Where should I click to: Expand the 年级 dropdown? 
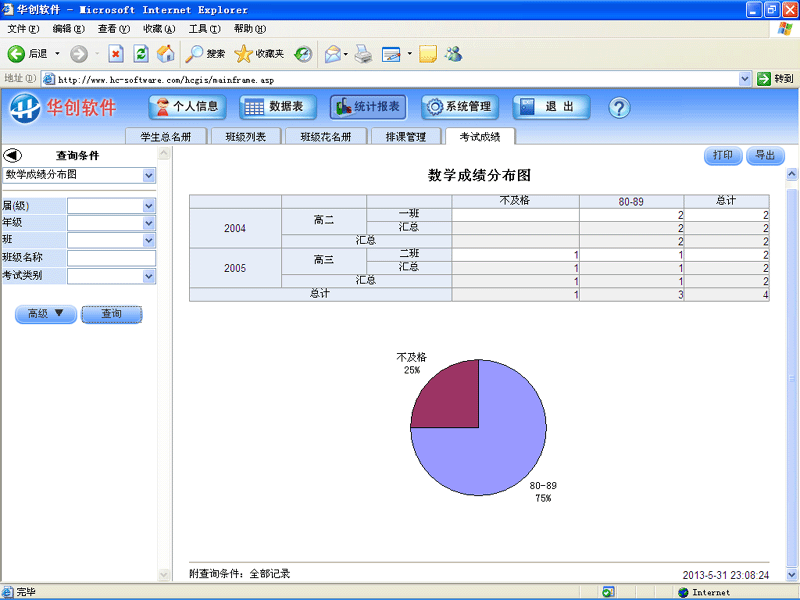pos(149,223)
